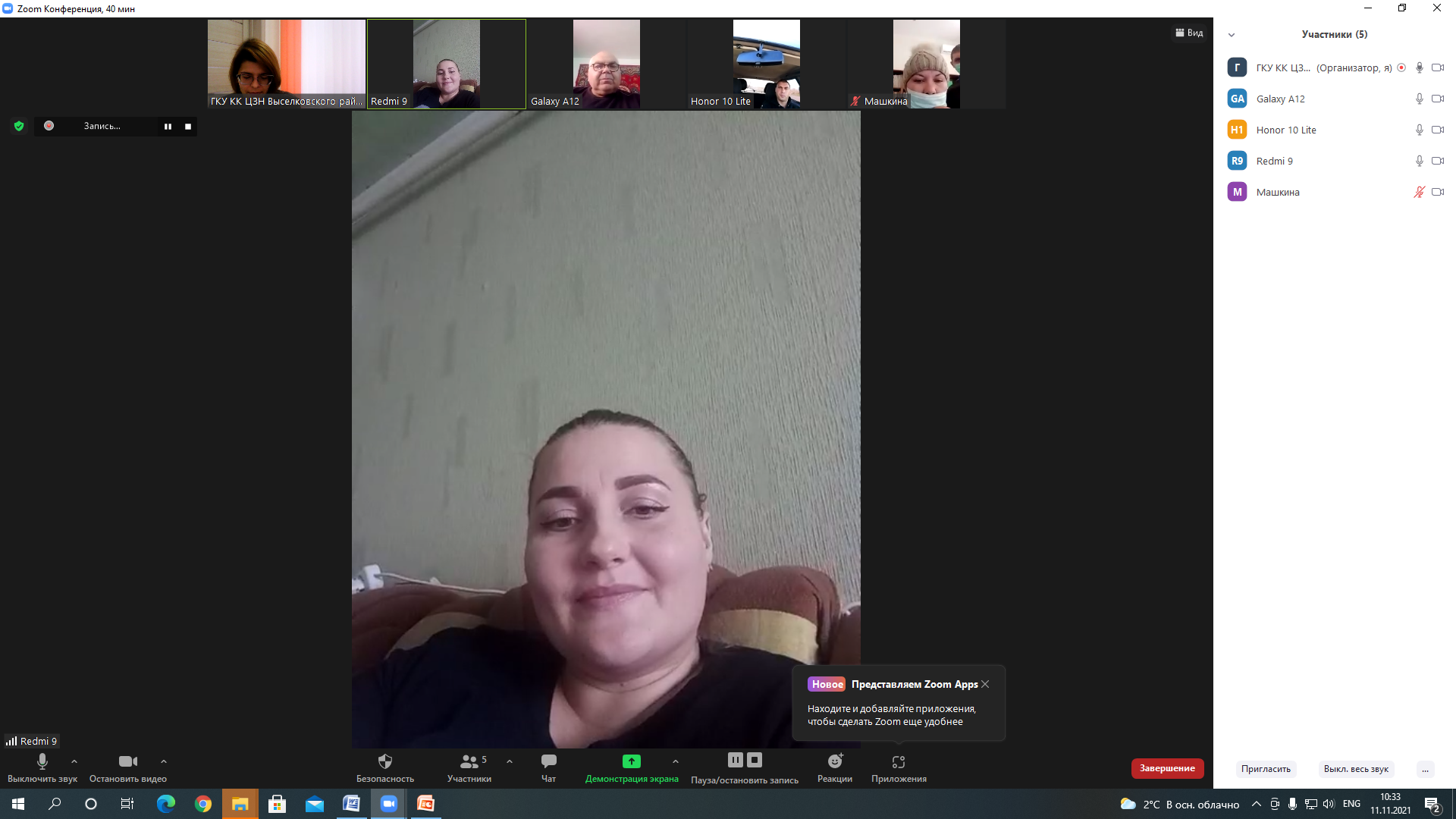Viewport: 1456px width, 819px height.
Task: Open participants options arrow
Action: pyautogui.click(x=510, y=761)
